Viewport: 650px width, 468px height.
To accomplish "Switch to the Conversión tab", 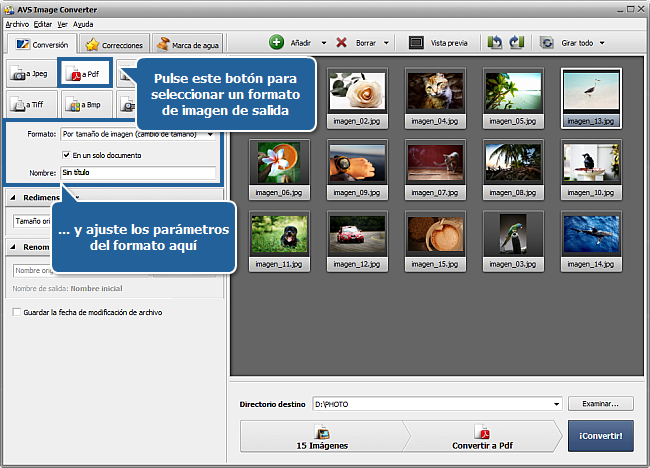I will point(42,44).
